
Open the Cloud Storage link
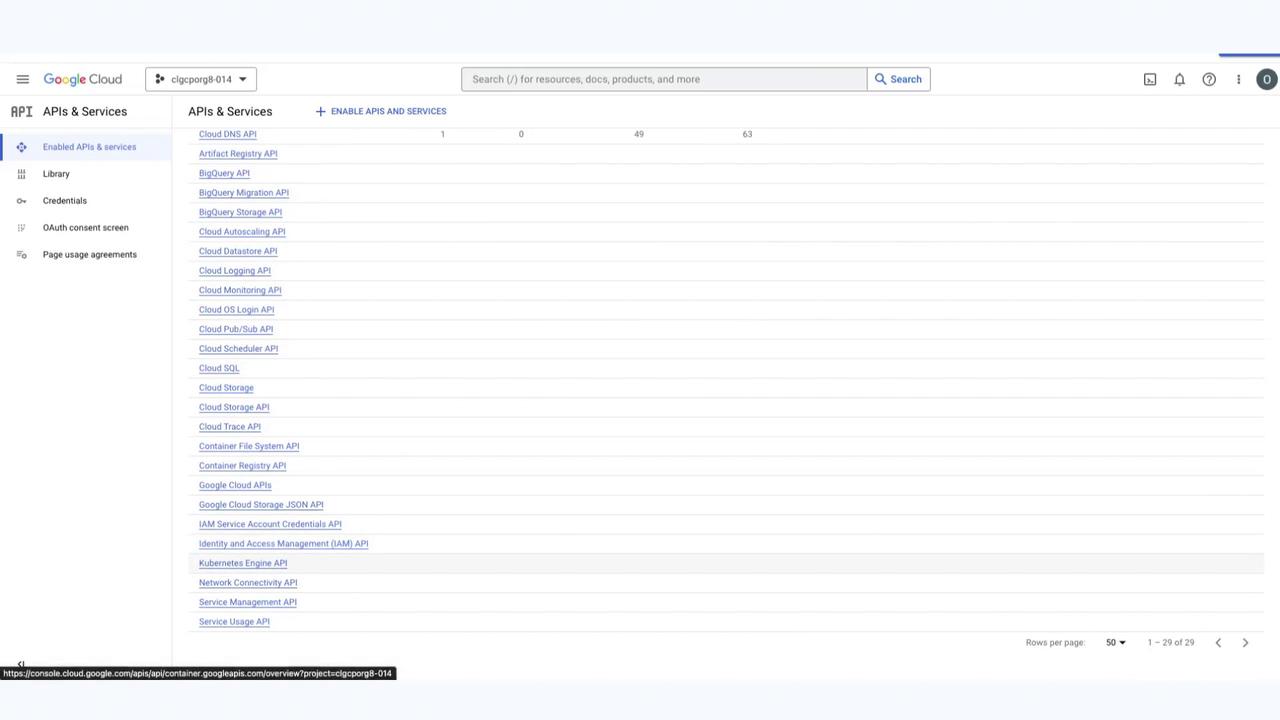(x=226, y=388)
